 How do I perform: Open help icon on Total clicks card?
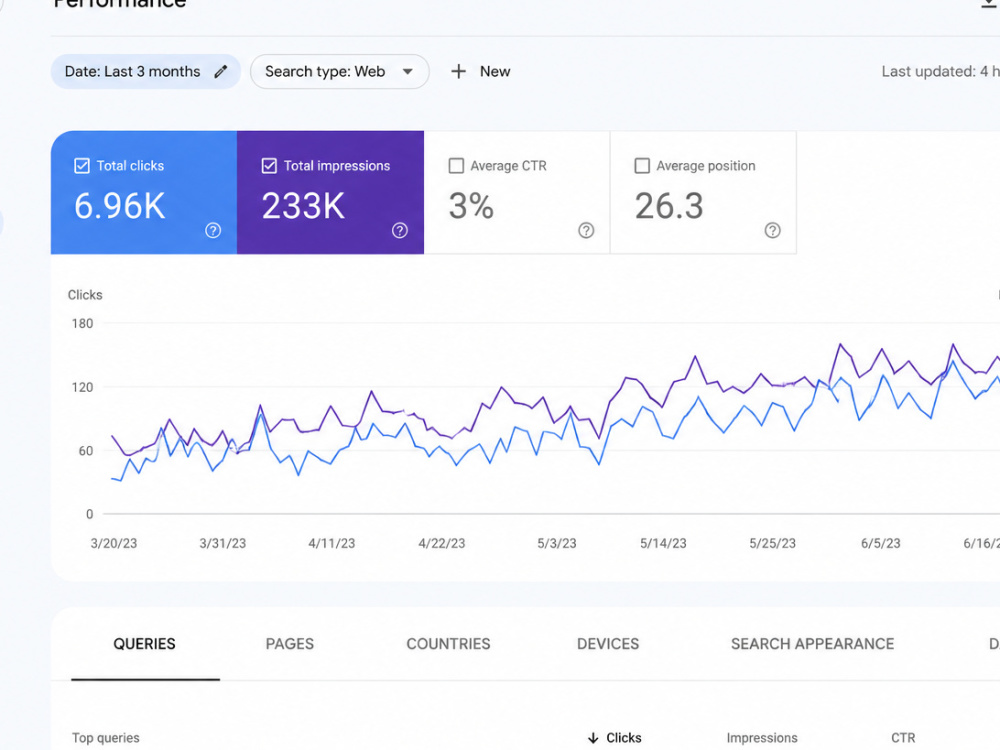point(213,230)
